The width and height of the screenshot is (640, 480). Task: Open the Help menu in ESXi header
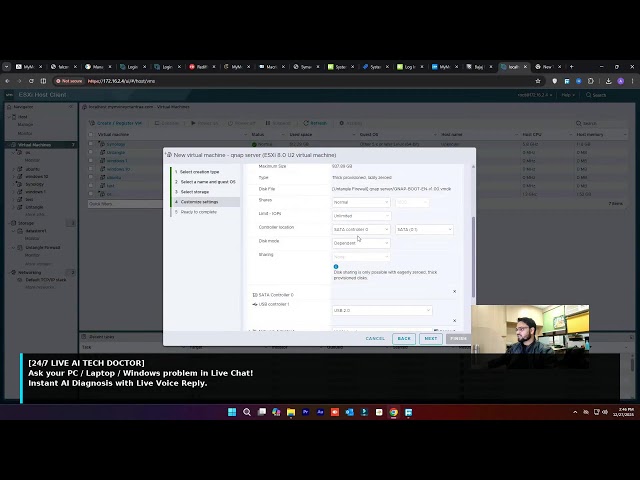coord(567,95)
